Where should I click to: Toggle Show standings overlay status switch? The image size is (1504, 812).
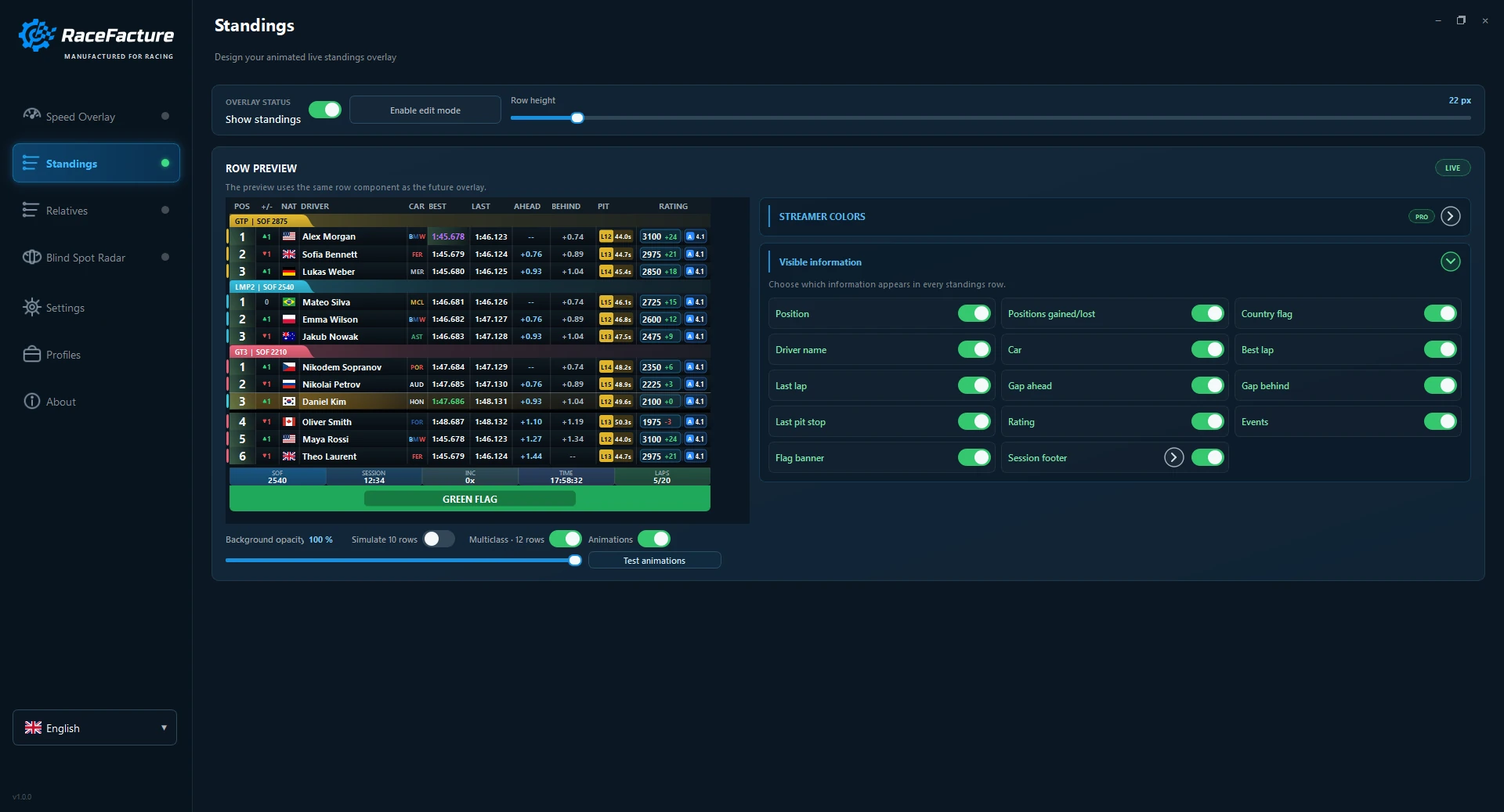pyautogui.click(x=325, y=110)
